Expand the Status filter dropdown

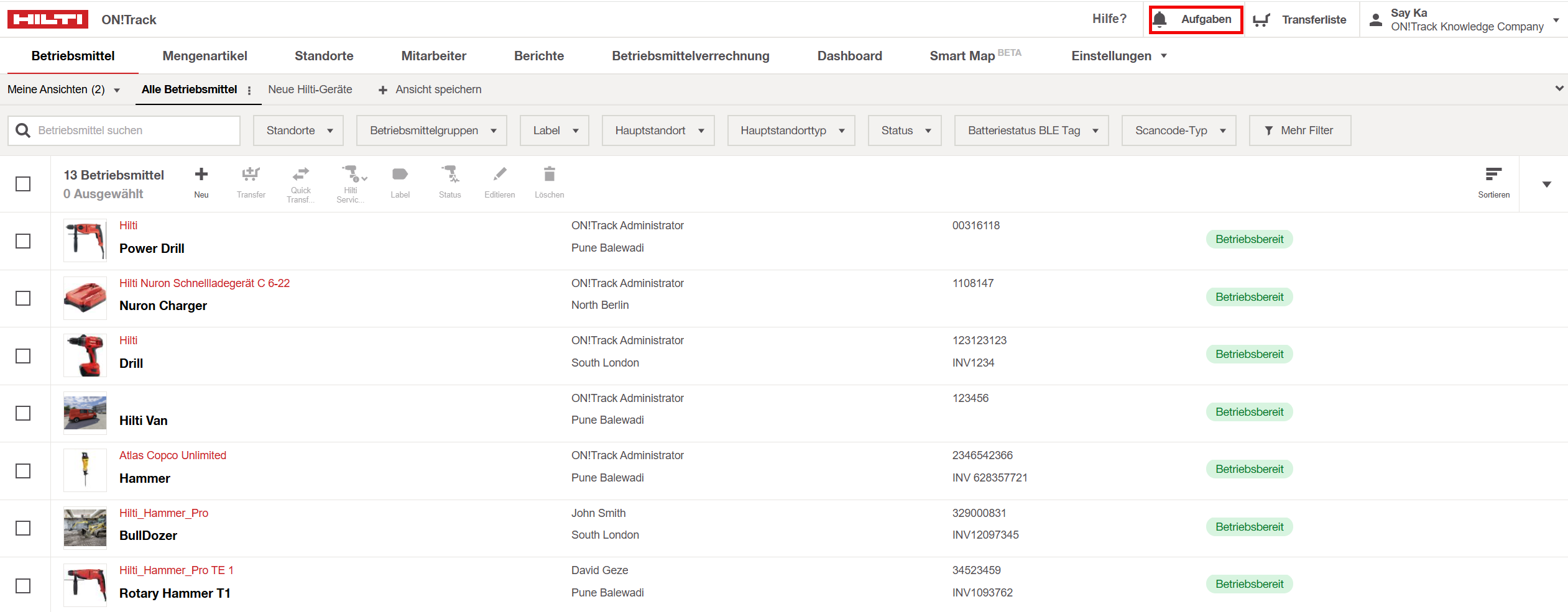[905, 130]
